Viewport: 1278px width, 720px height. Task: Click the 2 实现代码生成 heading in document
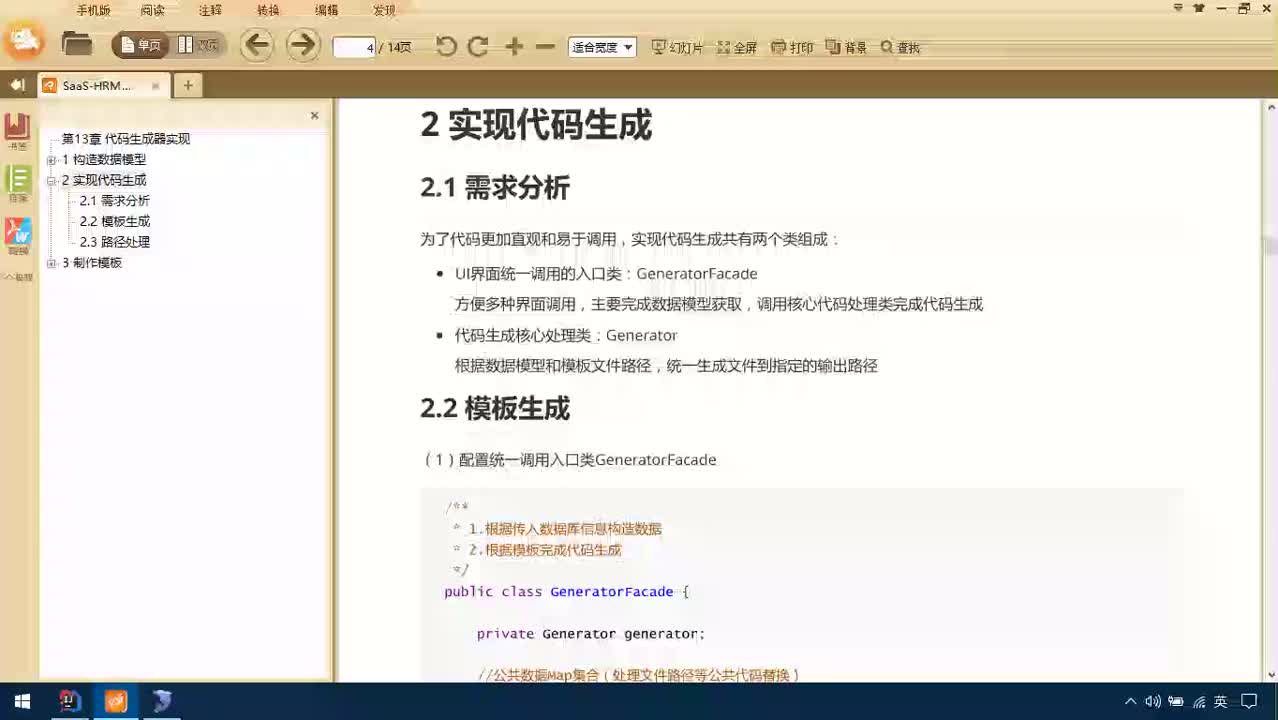click(536, 126)
